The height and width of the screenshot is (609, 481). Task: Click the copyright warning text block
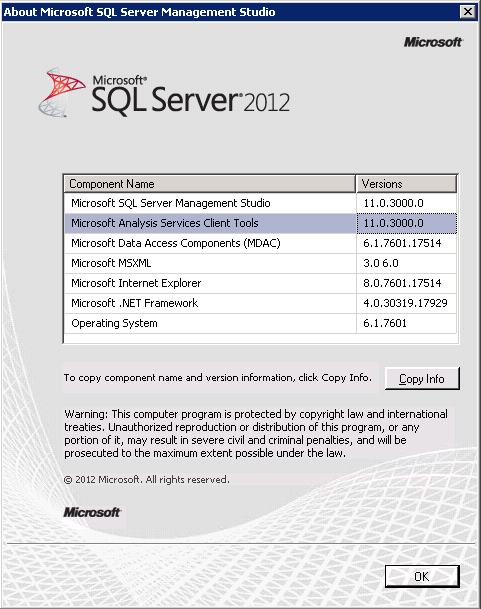click(x=256, y=433)
